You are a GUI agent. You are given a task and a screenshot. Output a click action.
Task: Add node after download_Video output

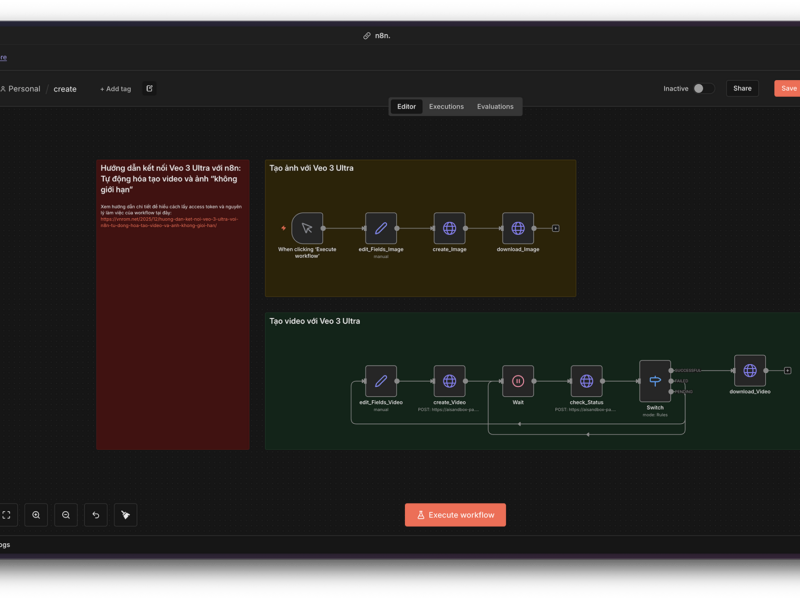click(788, 371)
